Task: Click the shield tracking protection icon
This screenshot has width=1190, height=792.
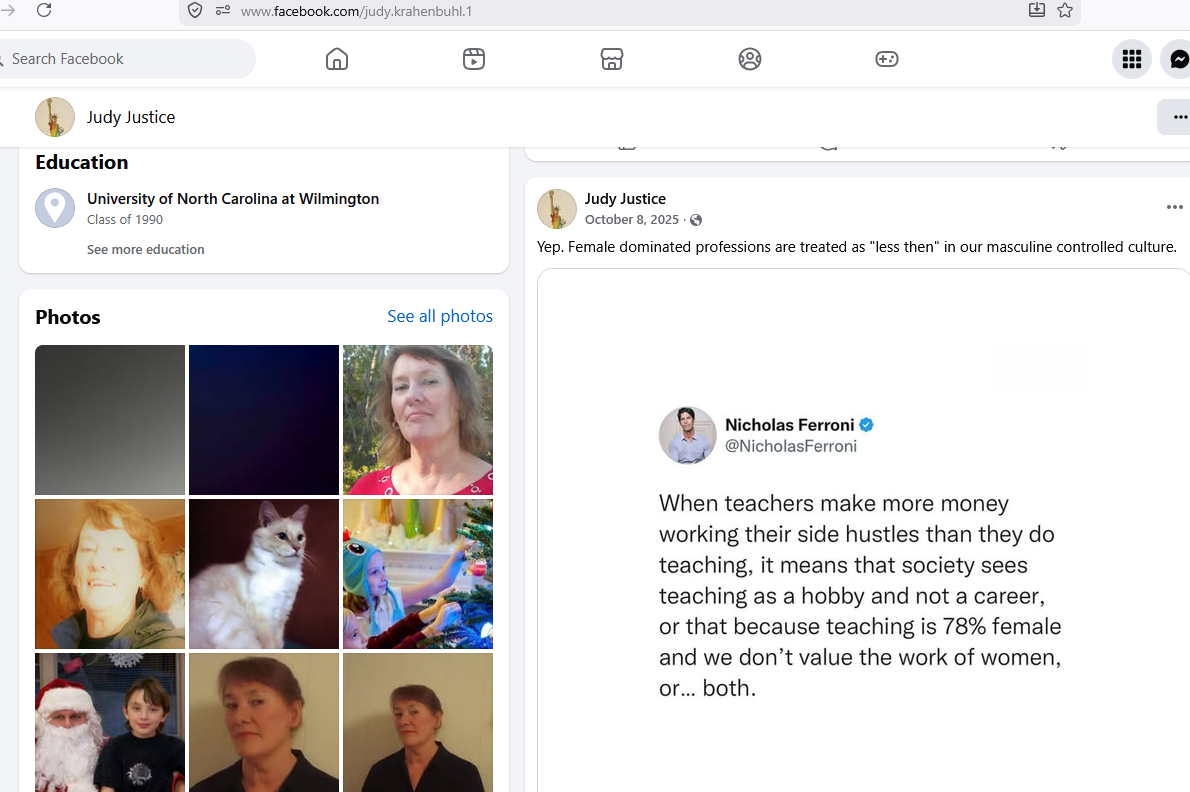Action: coord(195,11)
